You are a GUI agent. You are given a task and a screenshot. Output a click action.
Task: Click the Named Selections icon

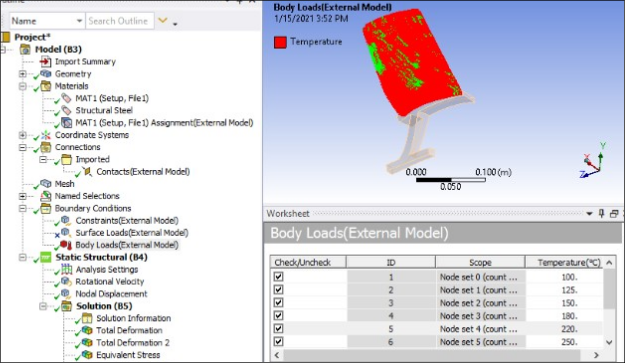[45, 196]
